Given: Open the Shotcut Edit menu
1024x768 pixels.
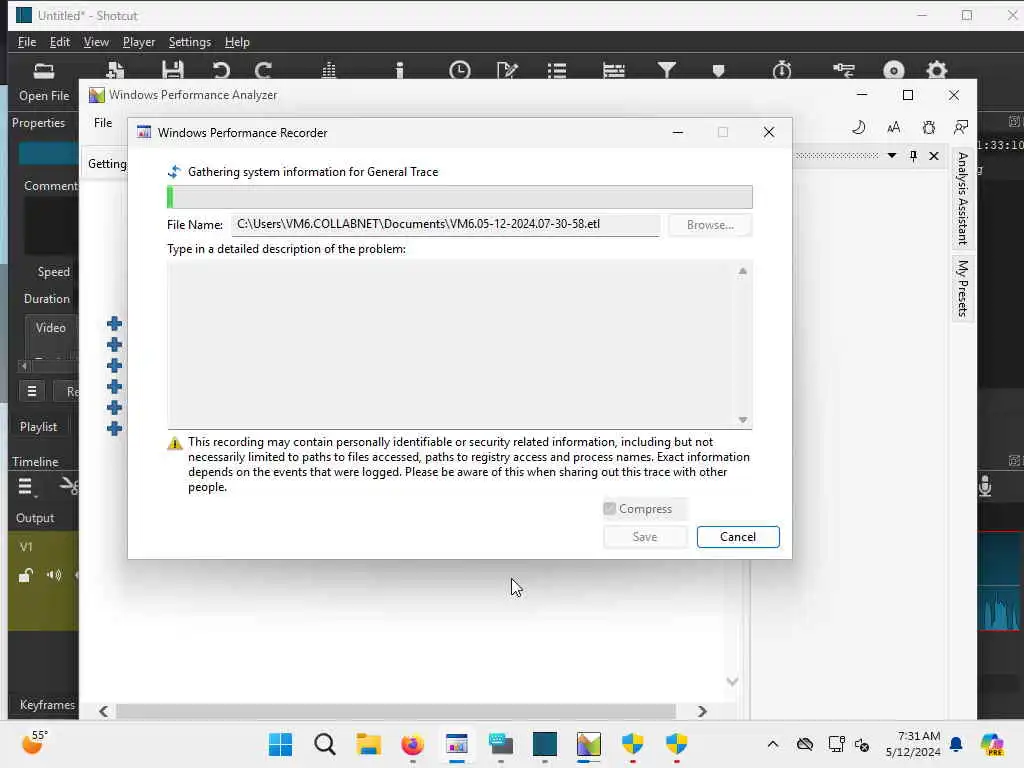Looking at the screenshot, I should point(59,42).
